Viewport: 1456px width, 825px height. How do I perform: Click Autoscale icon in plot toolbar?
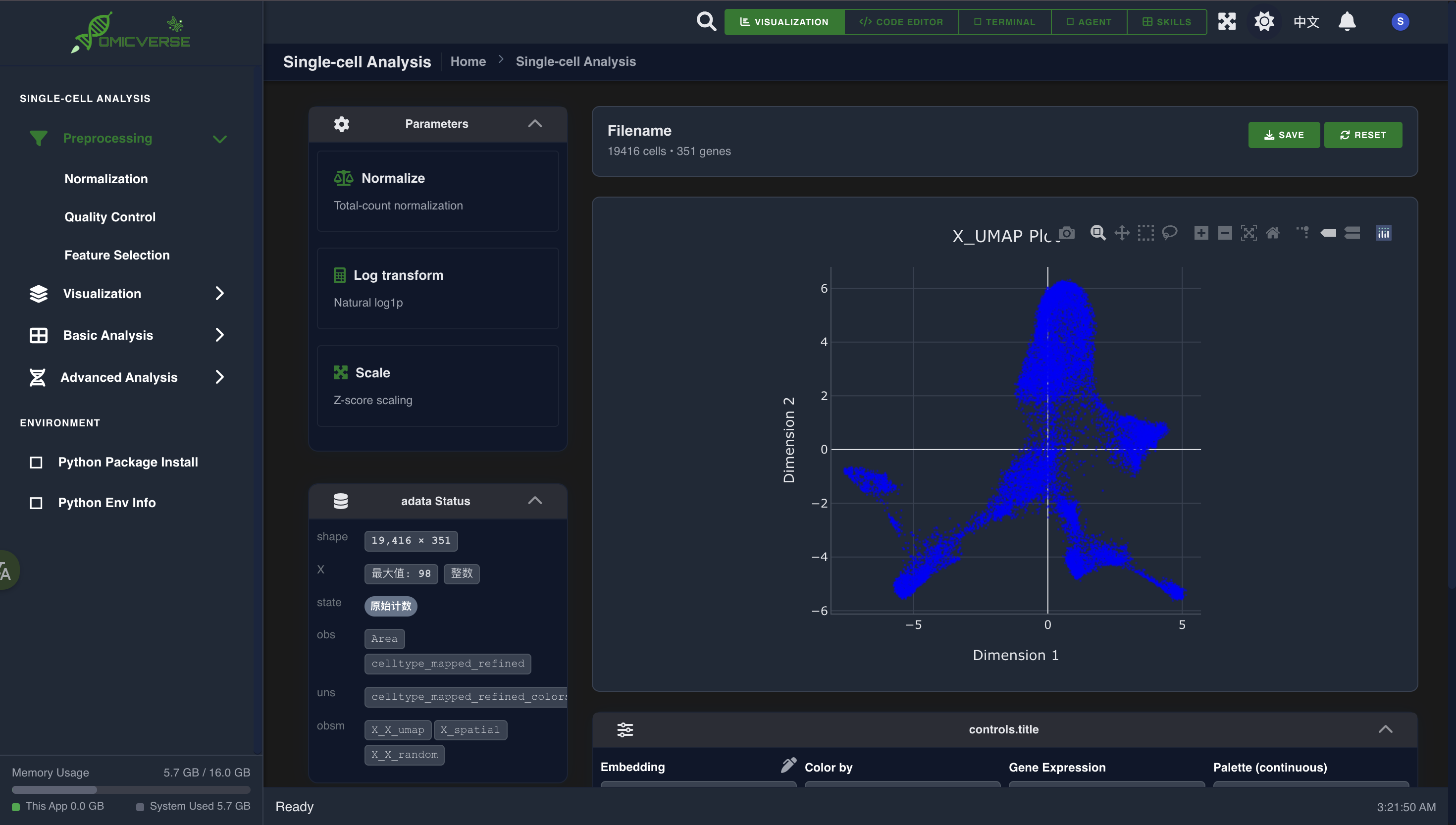1248,233
